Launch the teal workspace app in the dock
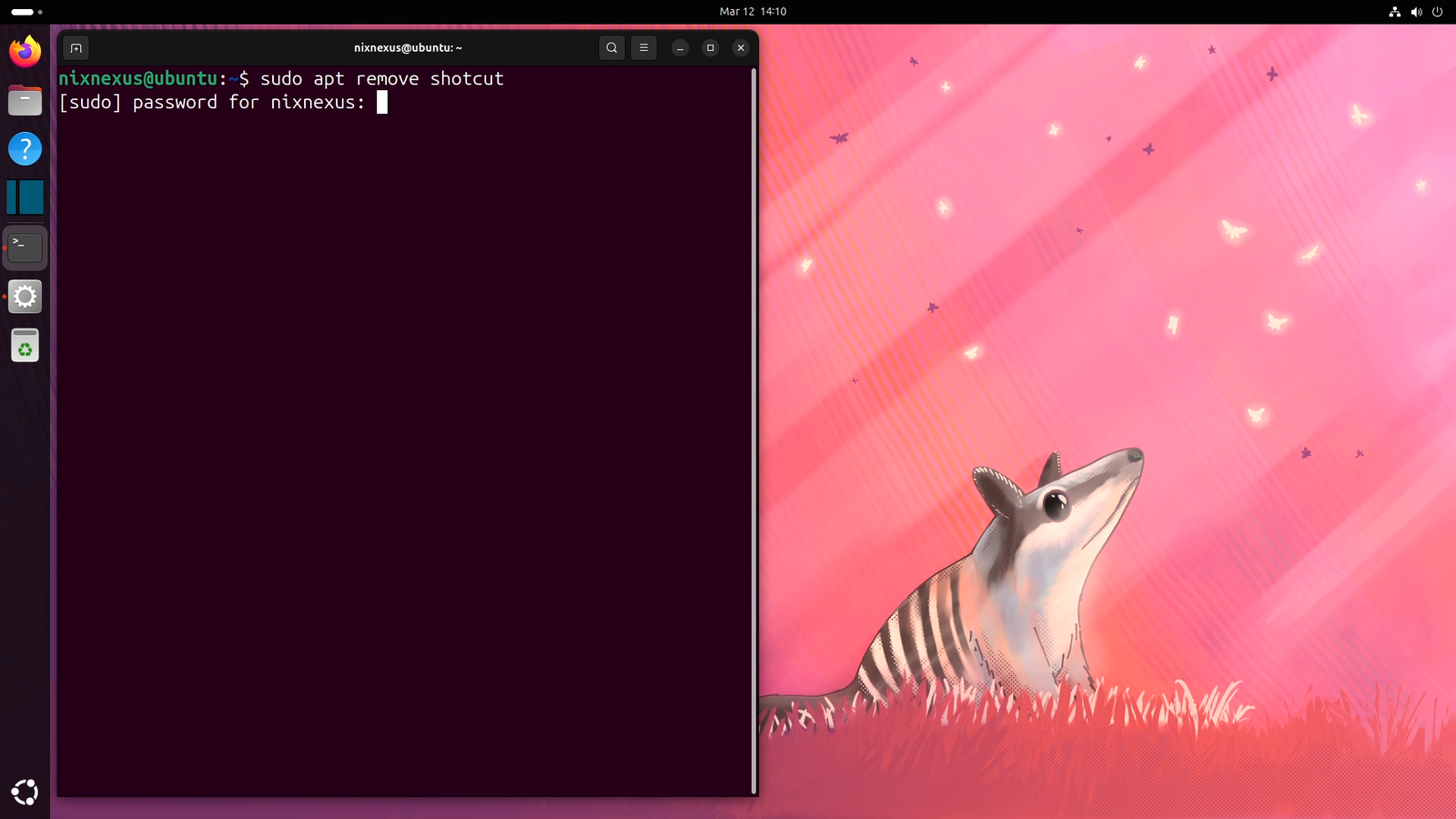This screenshot has height=819, width=1456. (x=25, y=197)
